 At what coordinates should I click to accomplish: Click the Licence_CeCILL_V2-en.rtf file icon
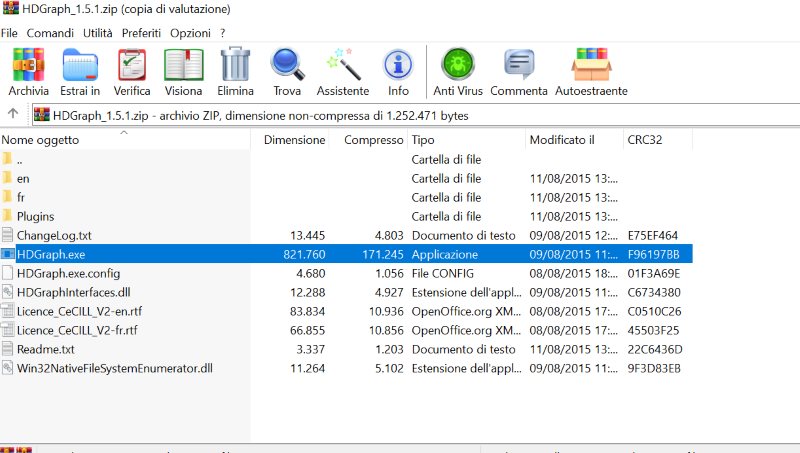click(7, 311)
